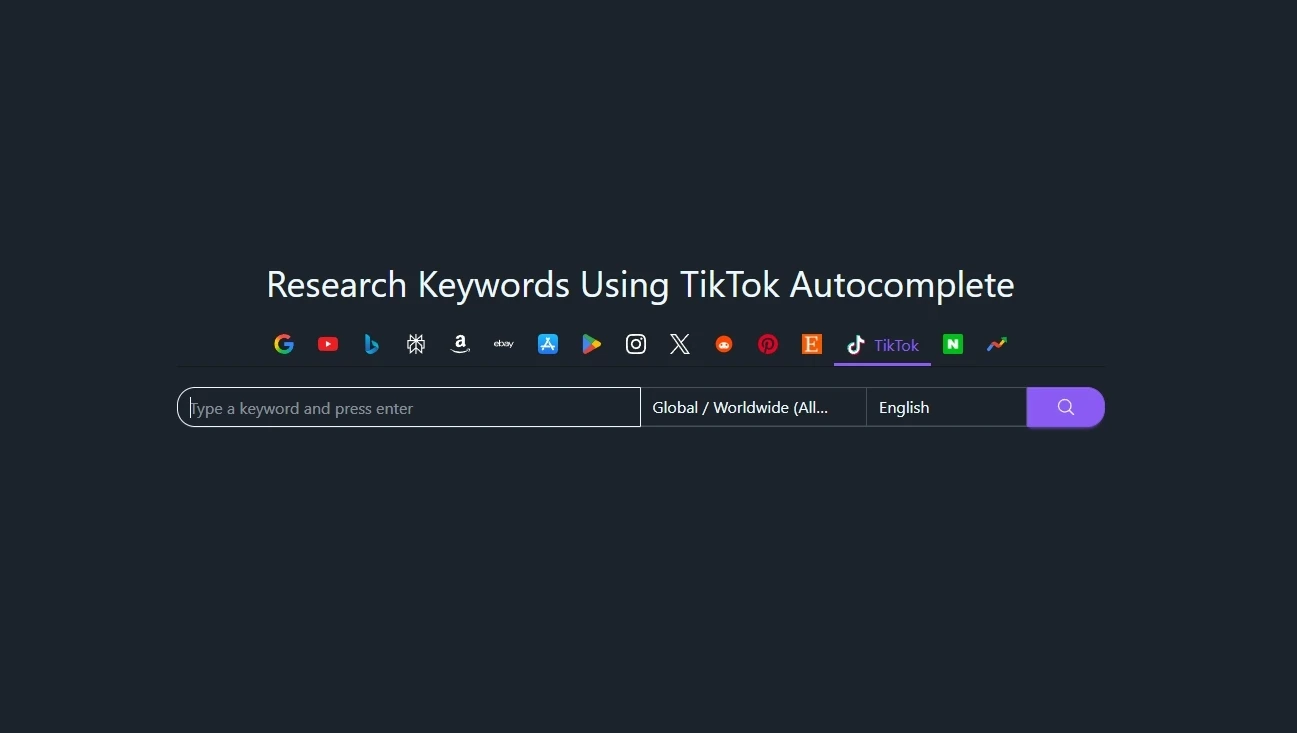Select the active TikTok tab
The height and width of the screenshot is (733, 1297).
click(x=882, y=345)
